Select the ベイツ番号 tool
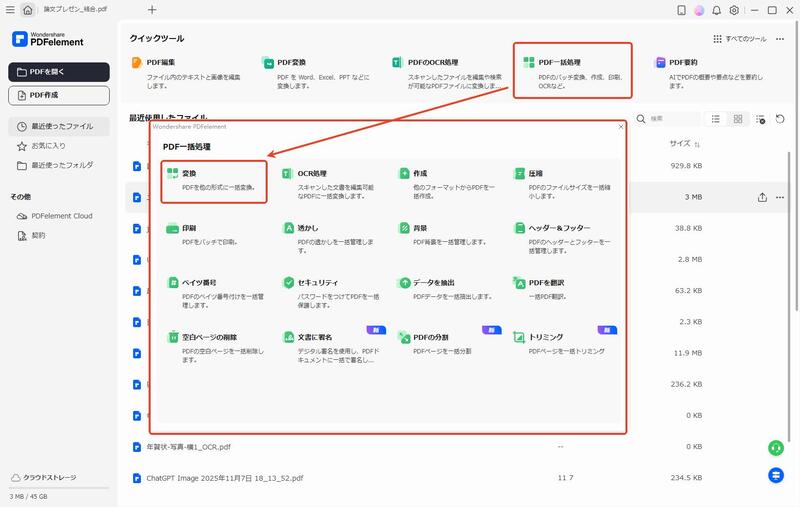800x507 pixels. point(214,293)
